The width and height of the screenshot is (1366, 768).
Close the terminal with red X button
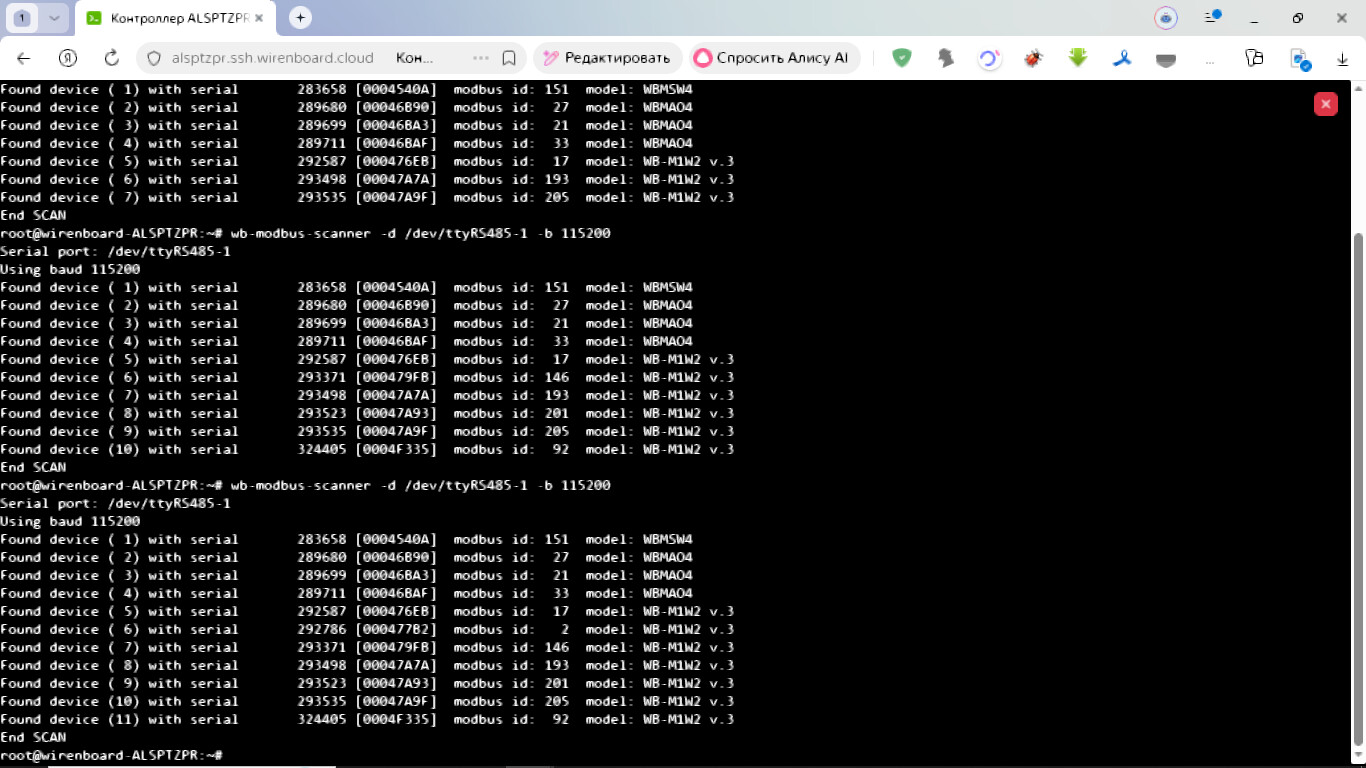[x=1325, y=104]
